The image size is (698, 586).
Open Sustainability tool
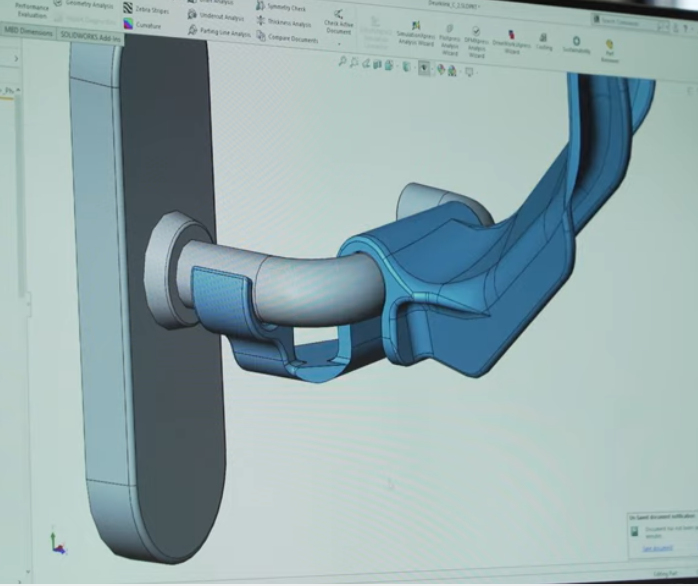[x=576, y=45]
